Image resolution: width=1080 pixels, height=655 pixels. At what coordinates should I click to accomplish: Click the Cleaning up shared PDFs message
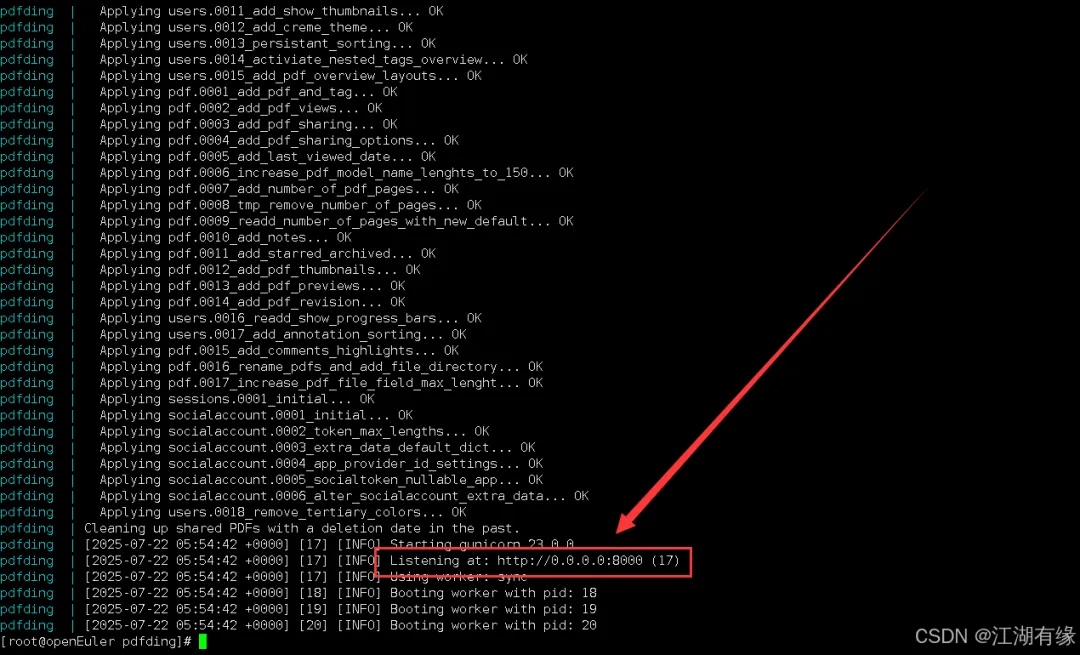point(302,528)
